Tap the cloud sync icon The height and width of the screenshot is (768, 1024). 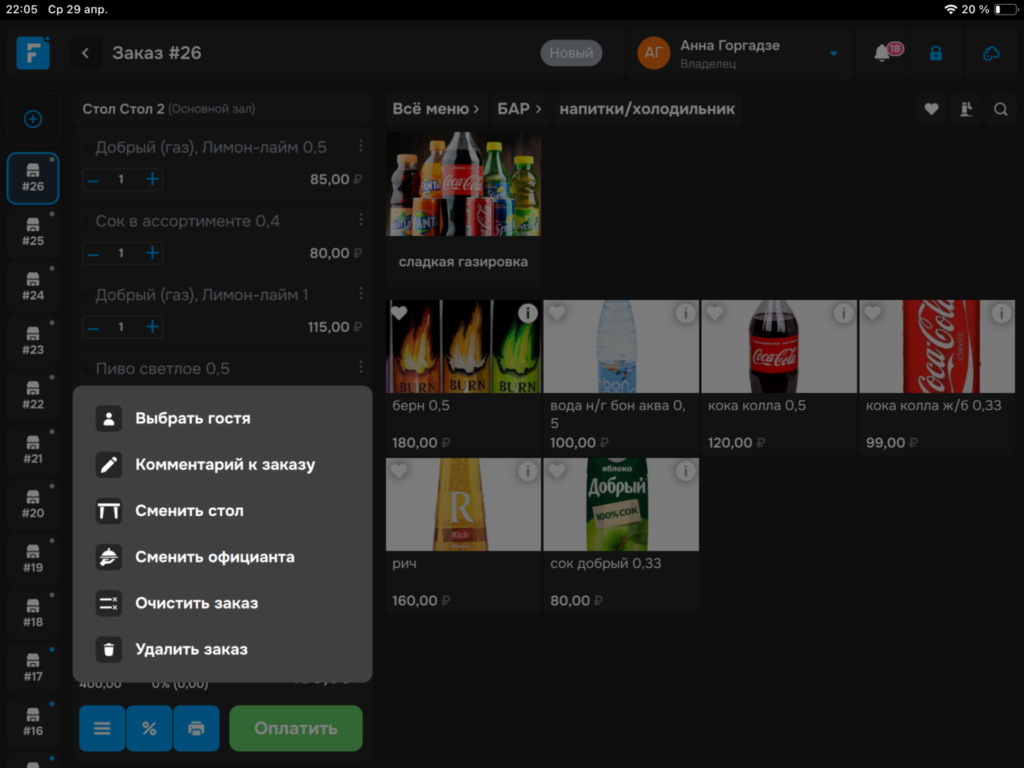(991, 53)
